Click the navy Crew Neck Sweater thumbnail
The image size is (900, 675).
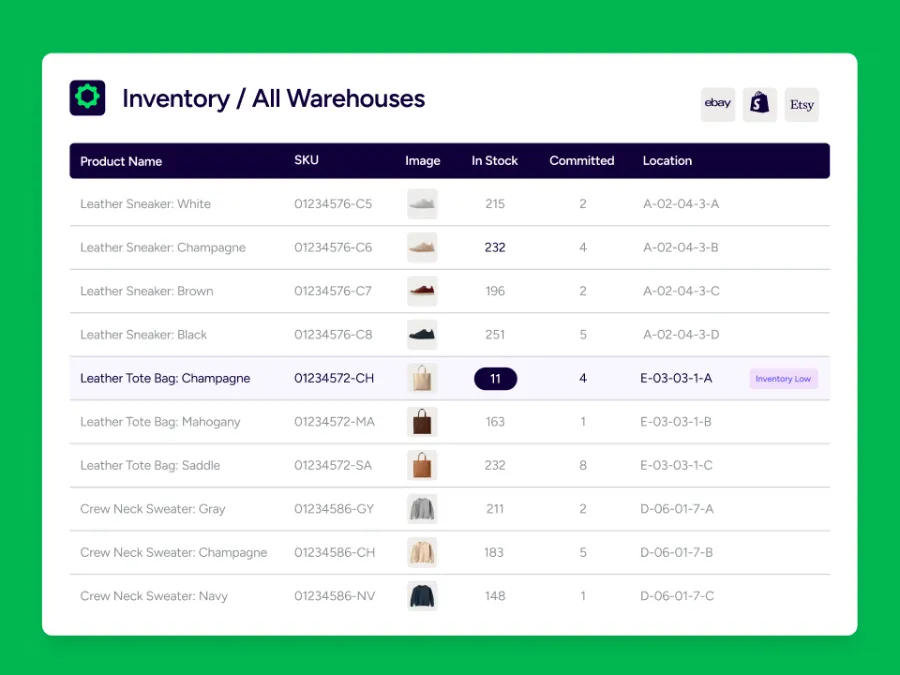[422, 596]
